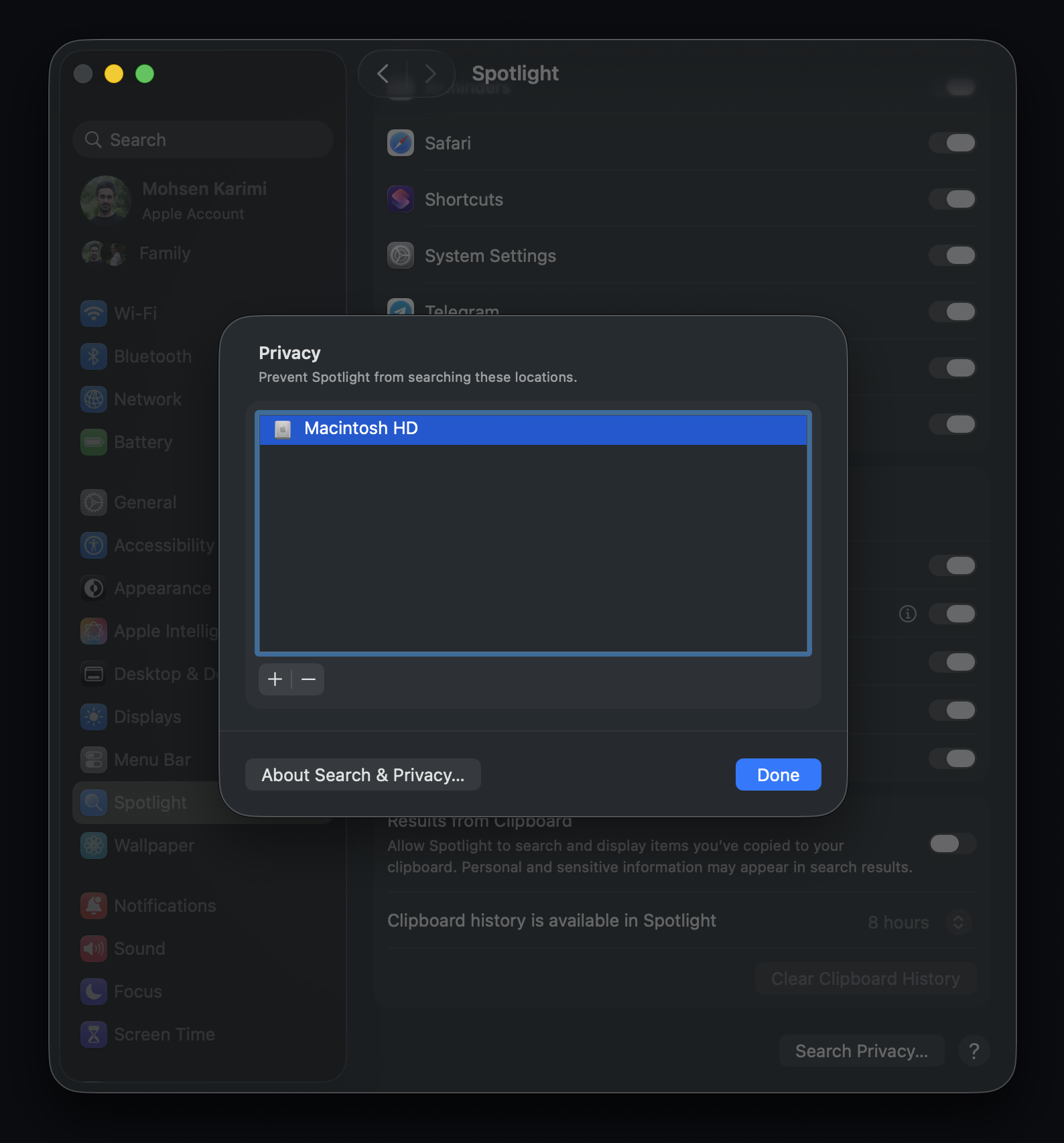Click the Search Privacy… button
Image resolution: width=1064 pixels, height=1143 pixels.
coord(862,1051)
